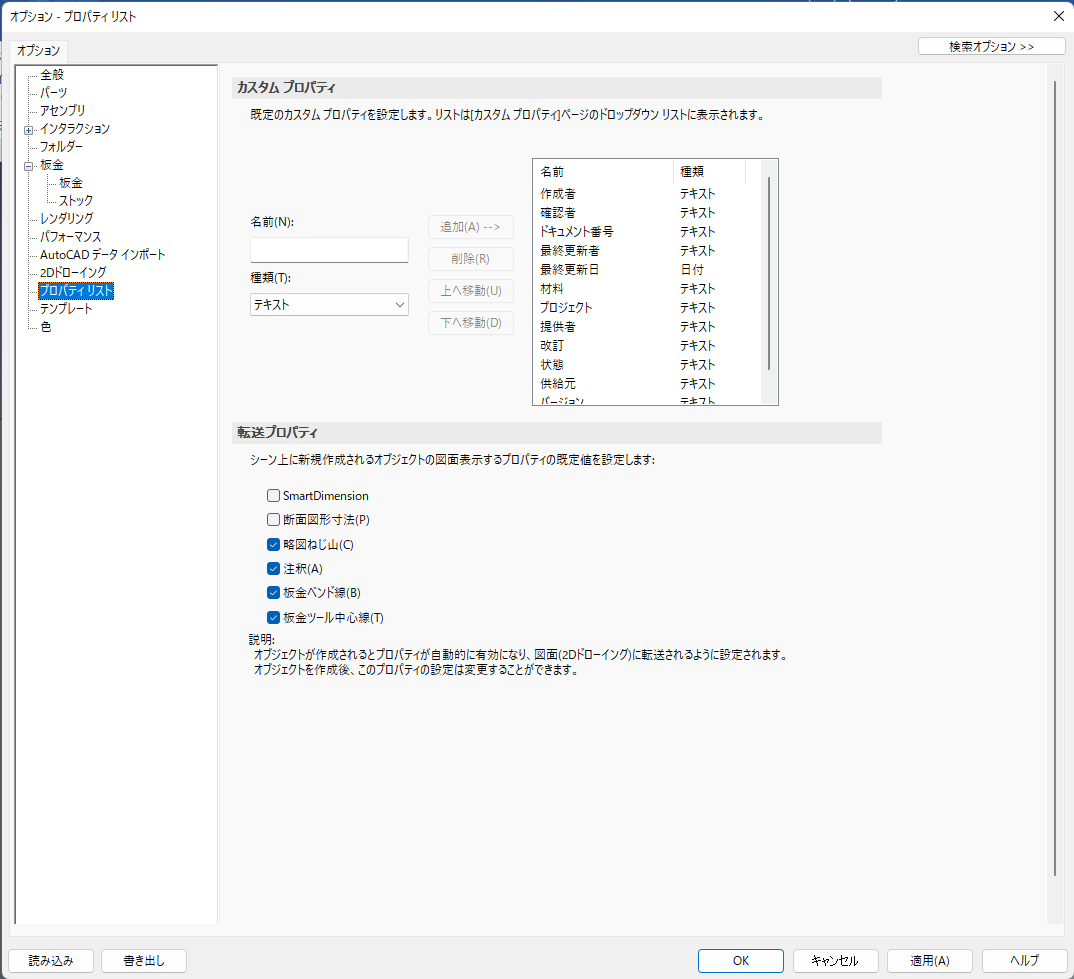
Task: Go to the 色 settings page
Action: [x=46, y=327]
